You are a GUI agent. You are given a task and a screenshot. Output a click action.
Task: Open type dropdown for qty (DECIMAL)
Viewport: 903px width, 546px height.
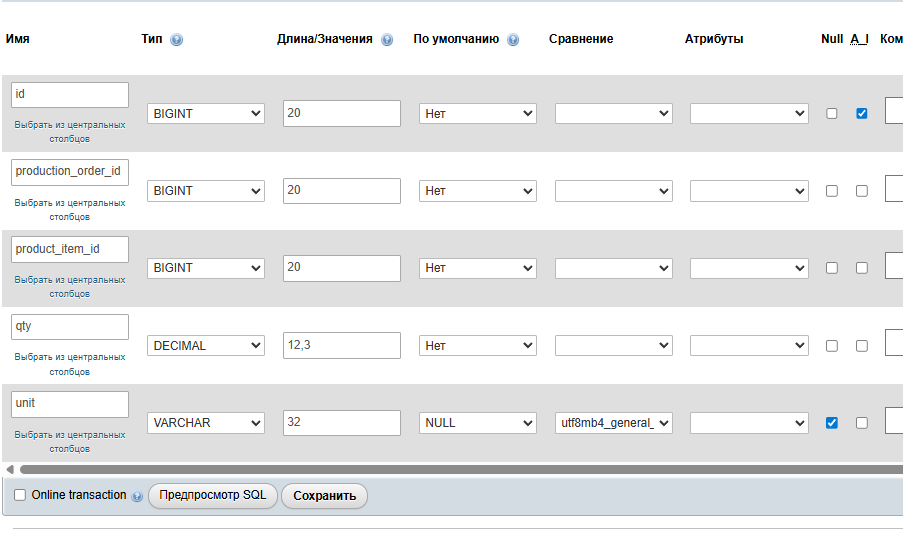206,345
